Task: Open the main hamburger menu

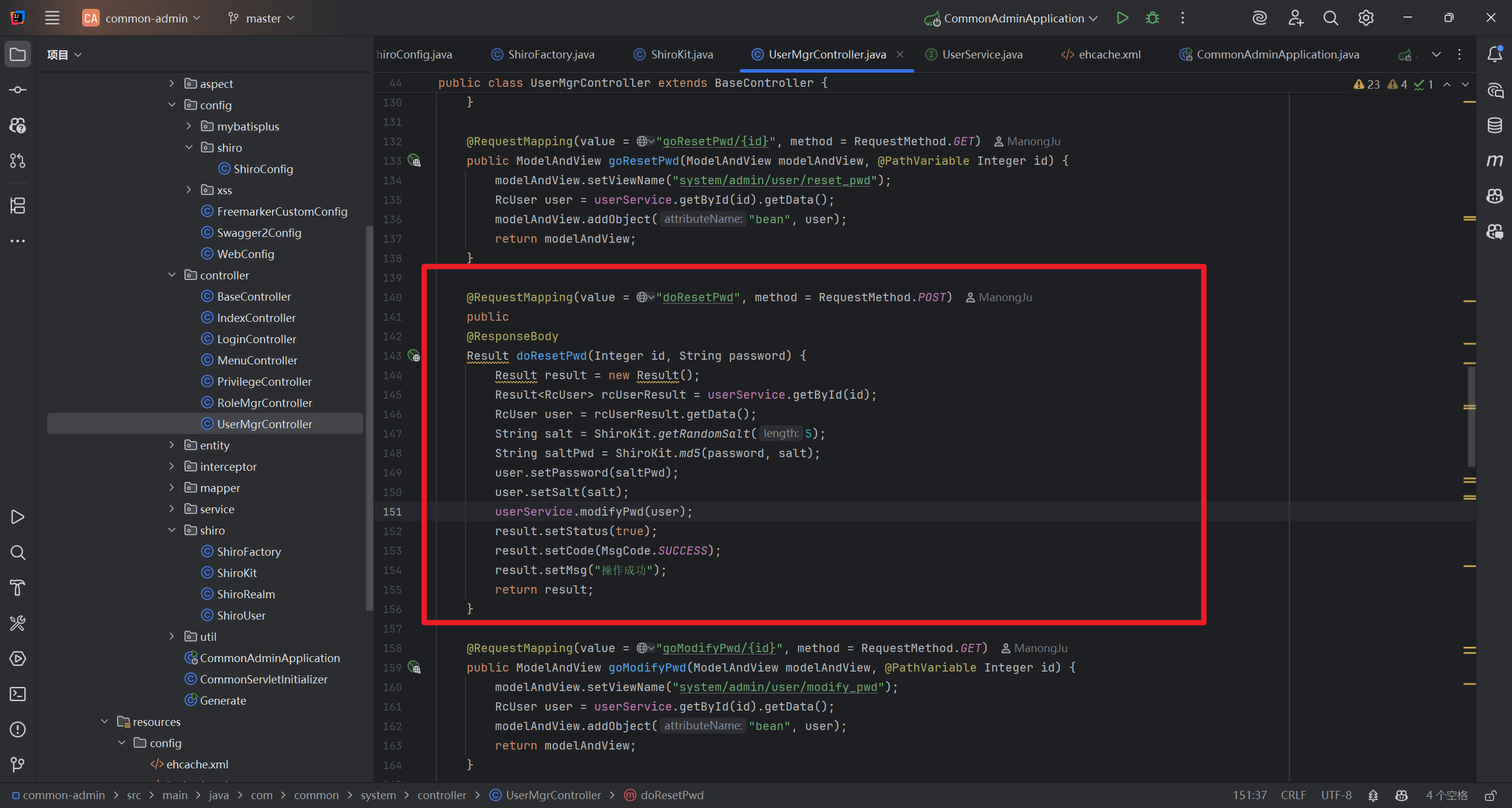Action: pyautogui.click(x=52, y=18)
